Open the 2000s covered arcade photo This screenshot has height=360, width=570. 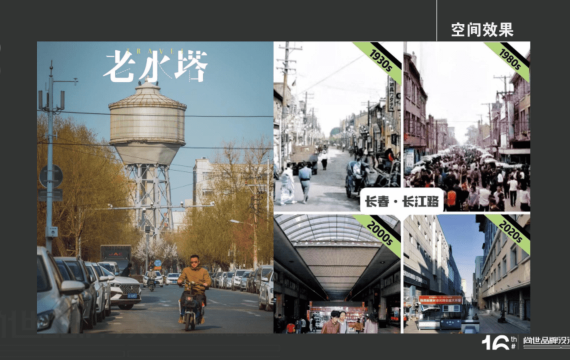point(337,274)
